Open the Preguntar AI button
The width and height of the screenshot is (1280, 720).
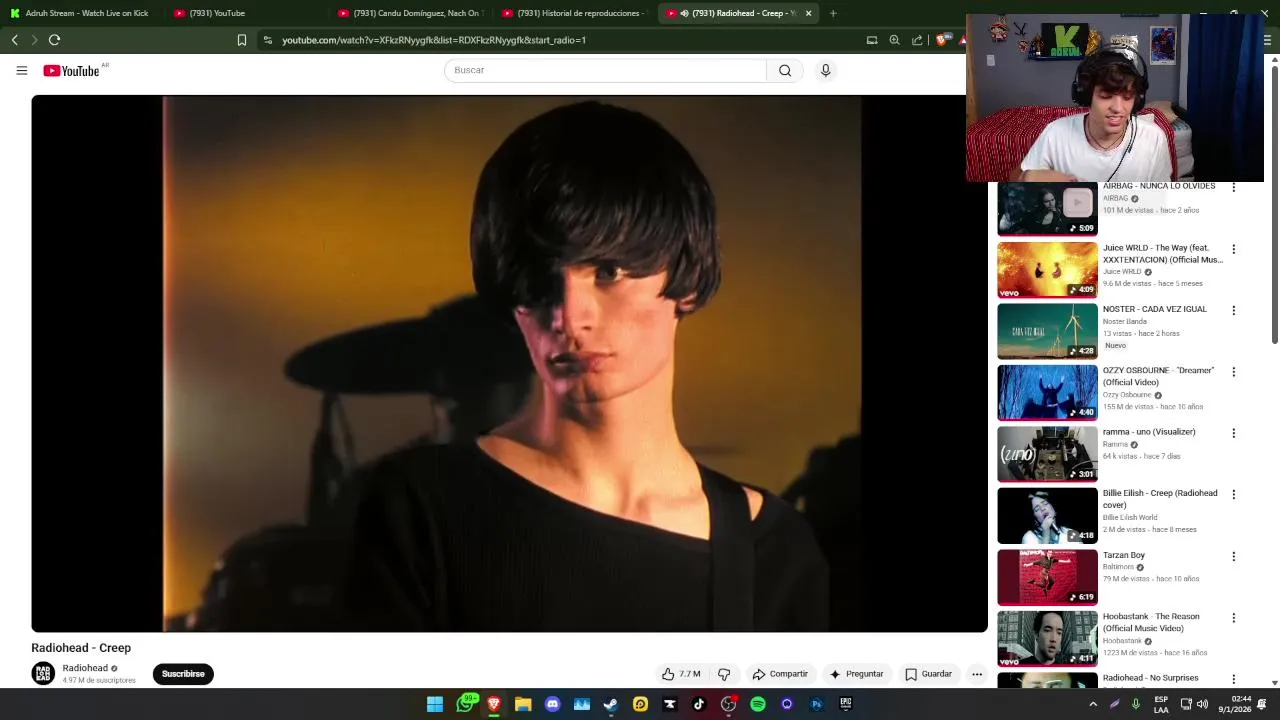[856, 674]
